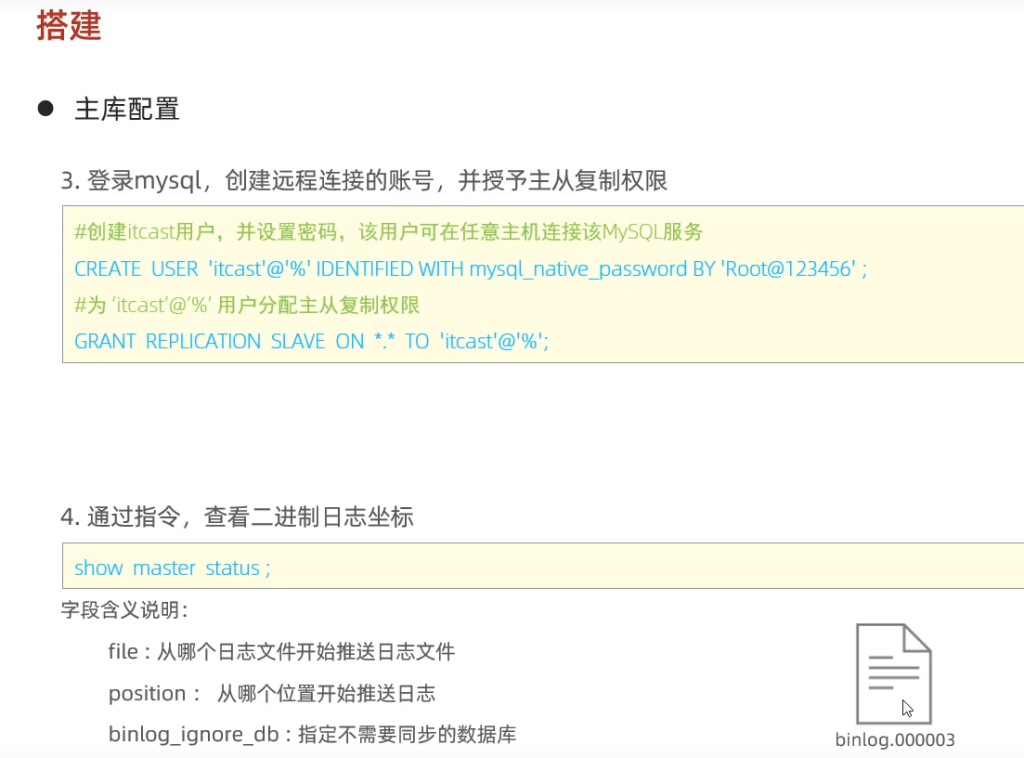Click the green #创建itcast用户 comment line
The height and width of the screenshot is (758, 1024).
coord(389,233)
